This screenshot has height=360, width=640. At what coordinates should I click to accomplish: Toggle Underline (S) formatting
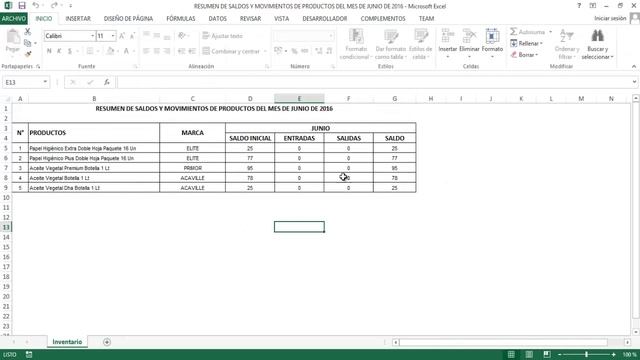pyautogui.click(x=70, y=51)
